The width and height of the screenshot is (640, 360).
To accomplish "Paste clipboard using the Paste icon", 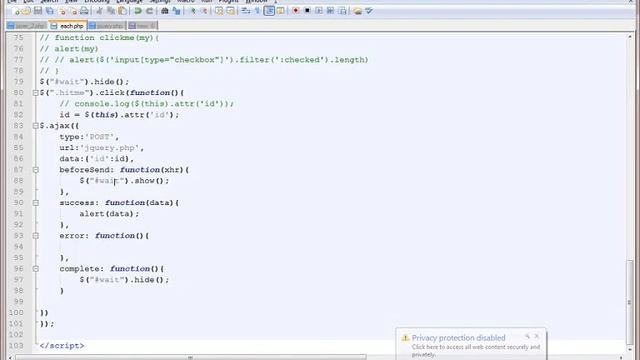I will point(122,11).
